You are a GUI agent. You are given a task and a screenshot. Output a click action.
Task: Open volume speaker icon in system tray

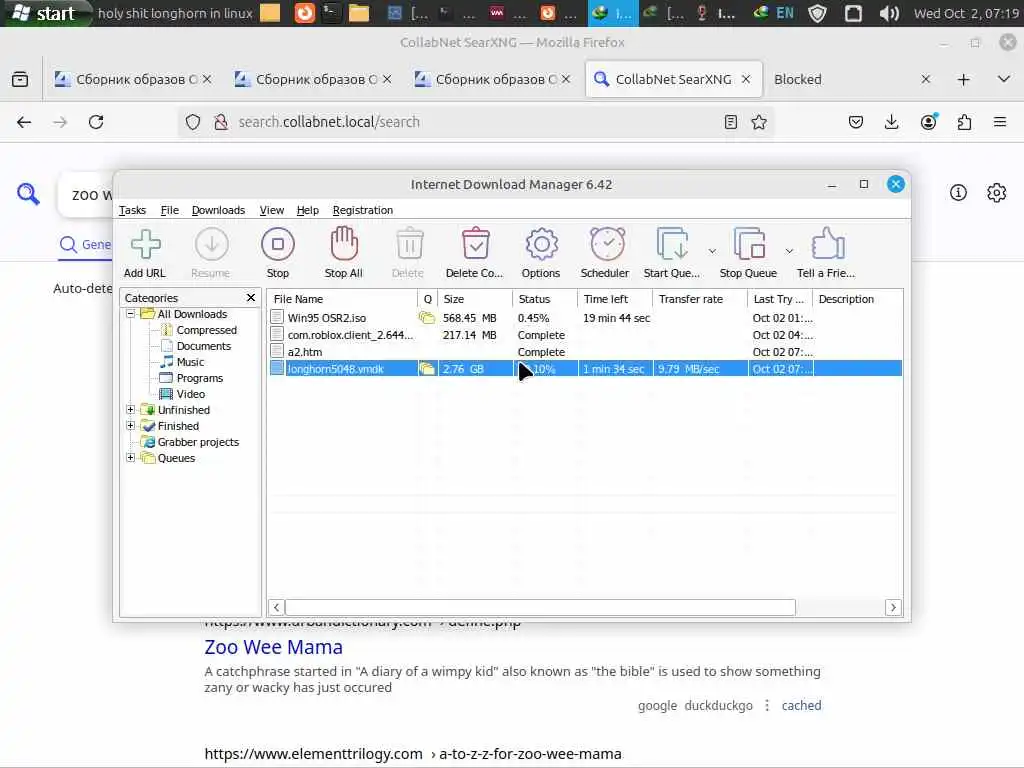[x=889, y=14]
